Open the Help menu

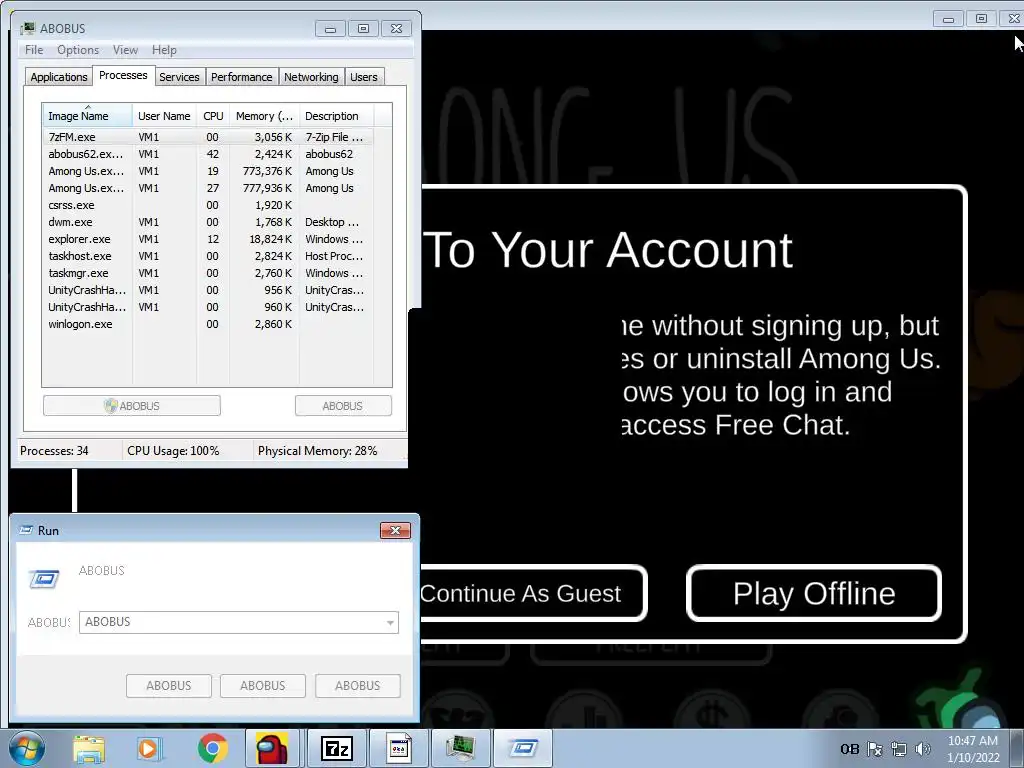click(x=164, y=50)
